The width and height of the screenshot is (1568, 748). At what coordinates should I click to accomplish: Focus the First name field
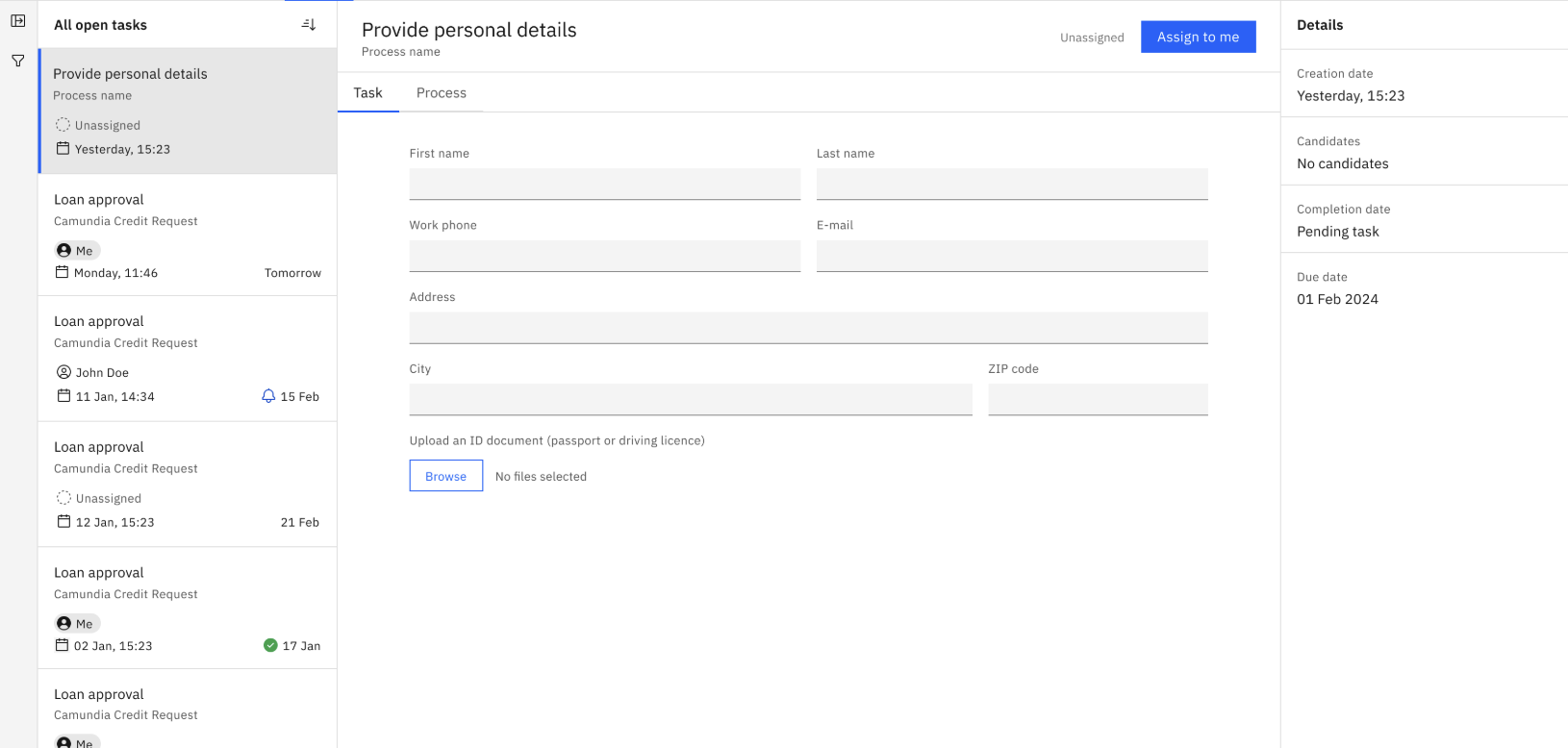[605, 185]
